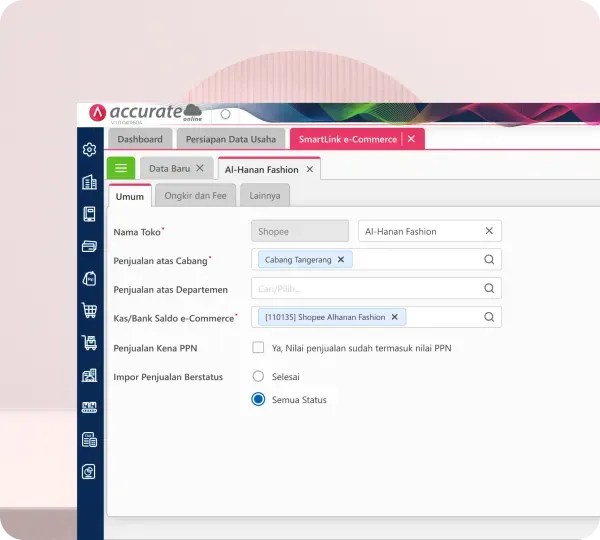Viewport: 600px width, 540px height.
Task: Search in the Penjualan atas Departemen field
Action: 489,288
